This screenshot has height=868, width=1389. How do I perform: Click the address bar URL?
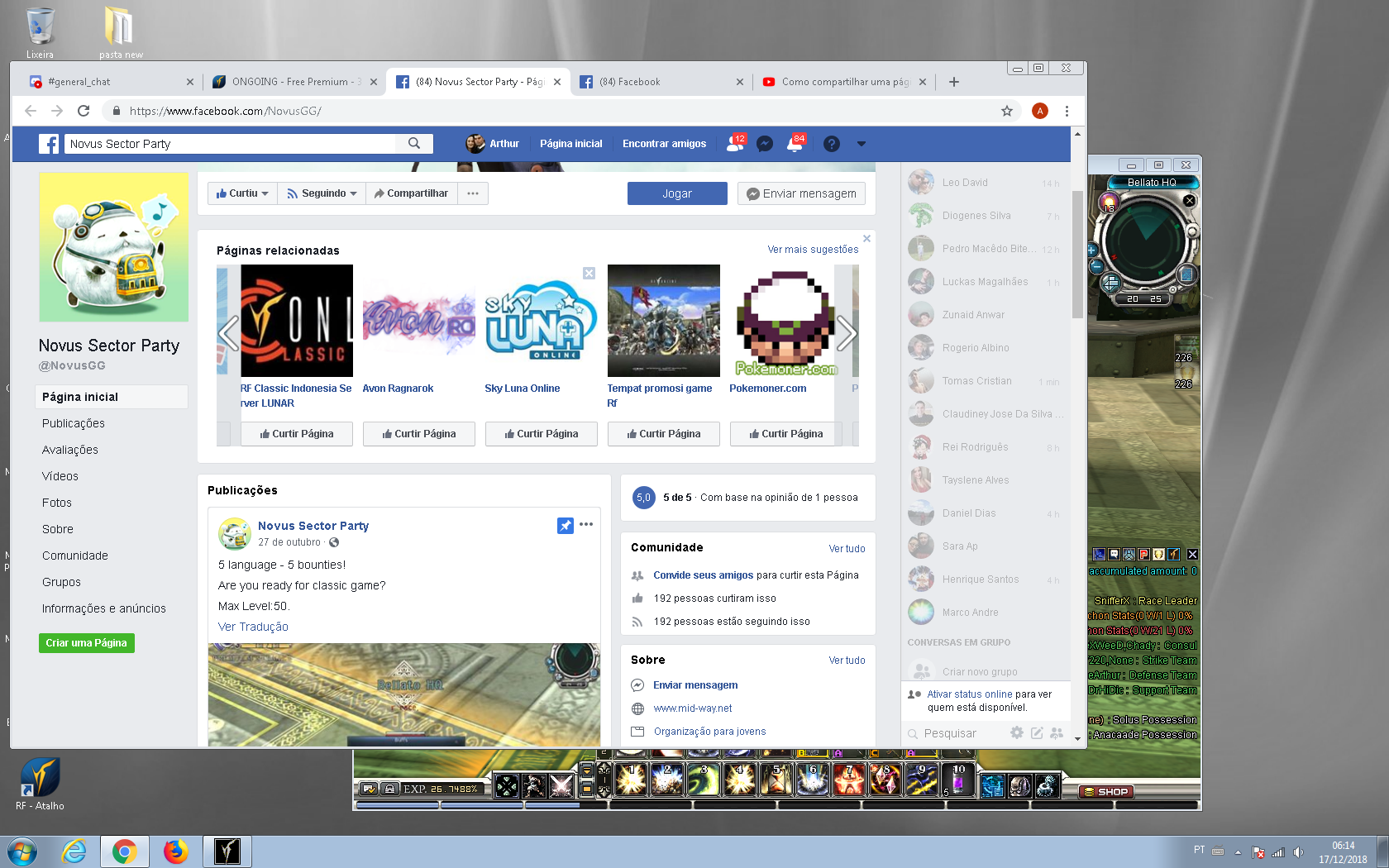click(x=225, y=111)
